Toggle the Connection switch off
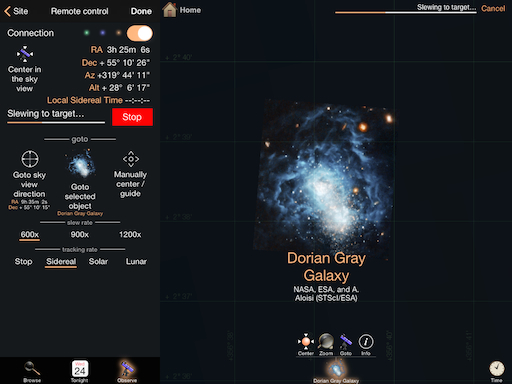Viewport: 512px width, 384px height. (140, 33)
